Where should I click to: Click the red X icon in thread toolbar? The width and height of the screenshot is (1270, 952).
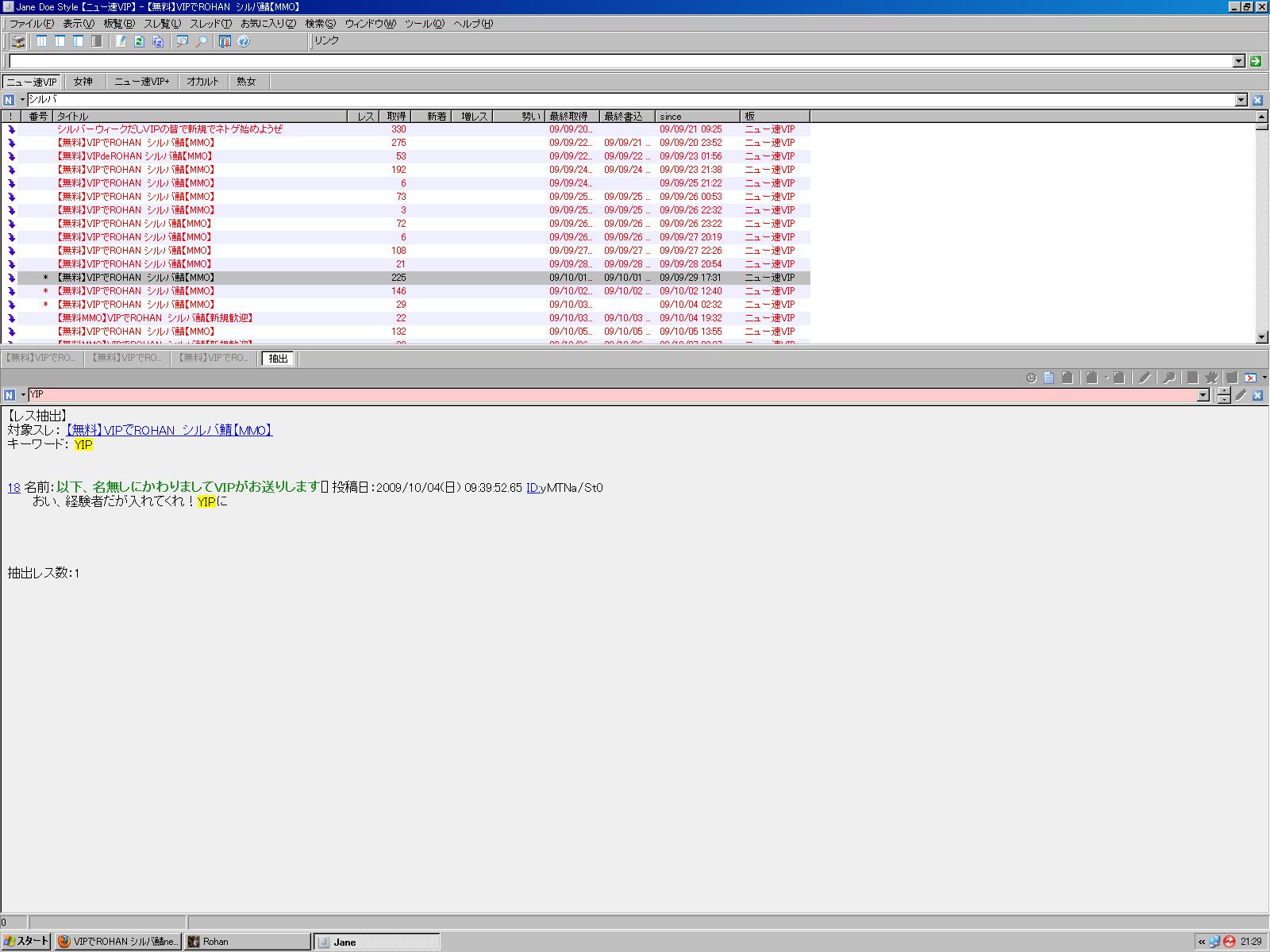click(x=1250, y=378)
